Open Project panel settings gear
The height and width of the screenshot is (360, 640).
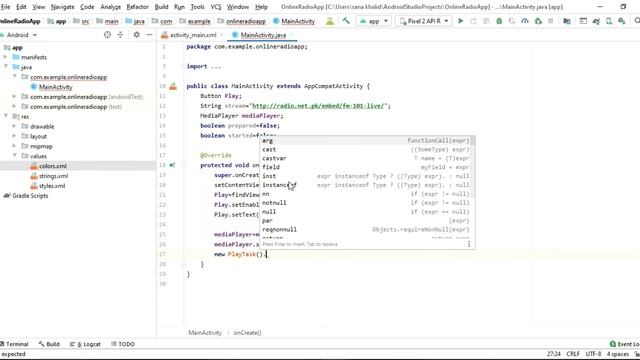pyautogui.click(x=136, y=35)
